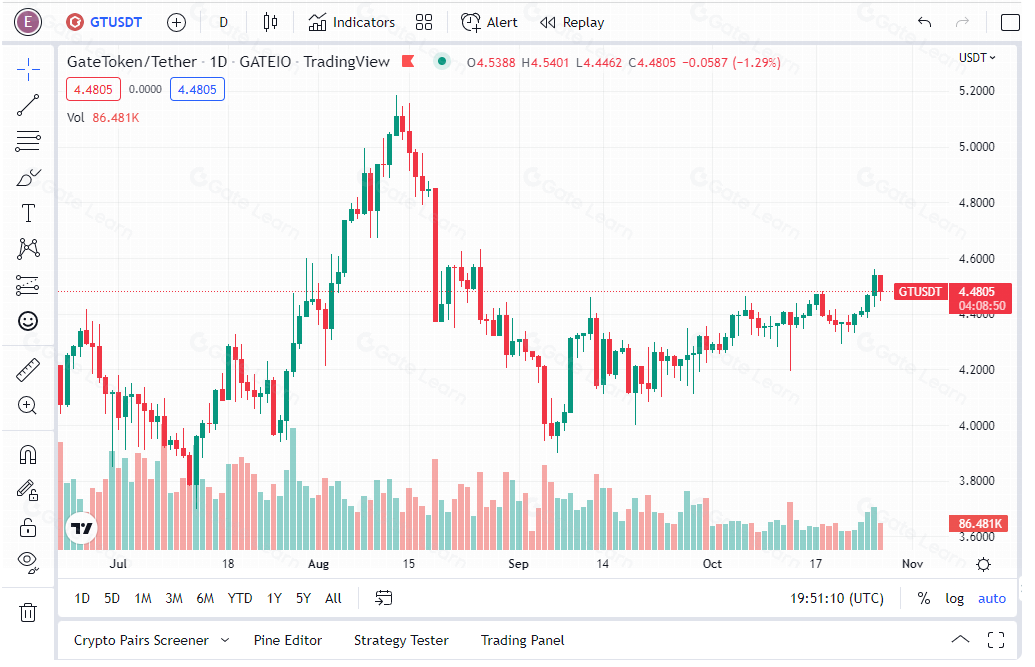Toggle lock all drawing tools
This screenshot has width=1035, height=667.
tap(28, 528)
